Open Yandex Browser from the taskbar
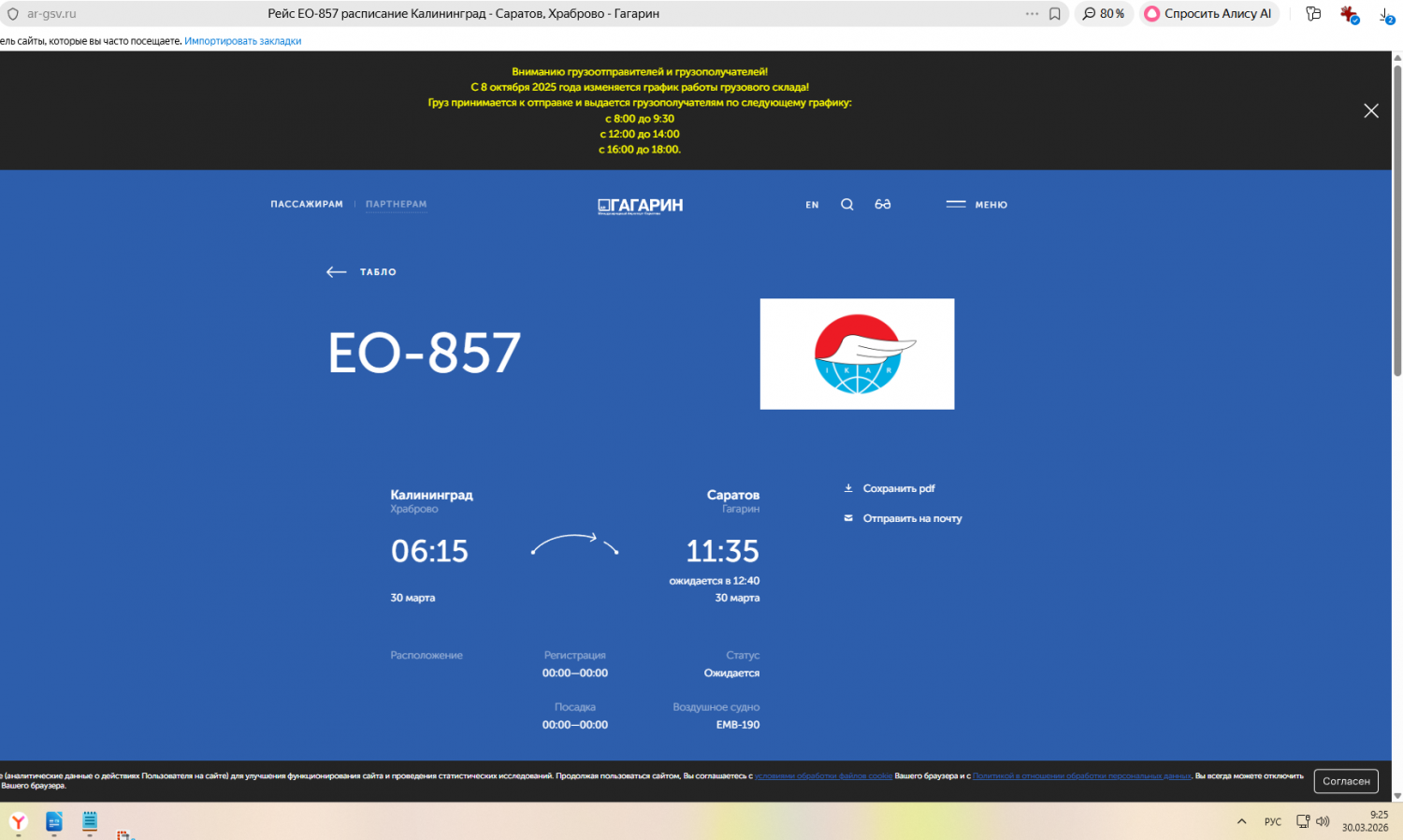1403x840 pixels. pyautogui.click(x=19, y=822)
